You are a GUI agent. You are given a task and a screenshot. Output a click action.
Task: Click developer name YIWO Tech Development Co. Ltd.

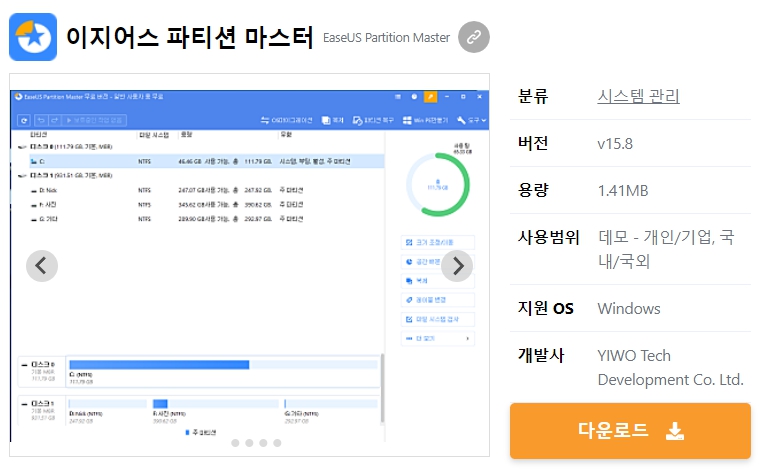[x=670, y=367]
